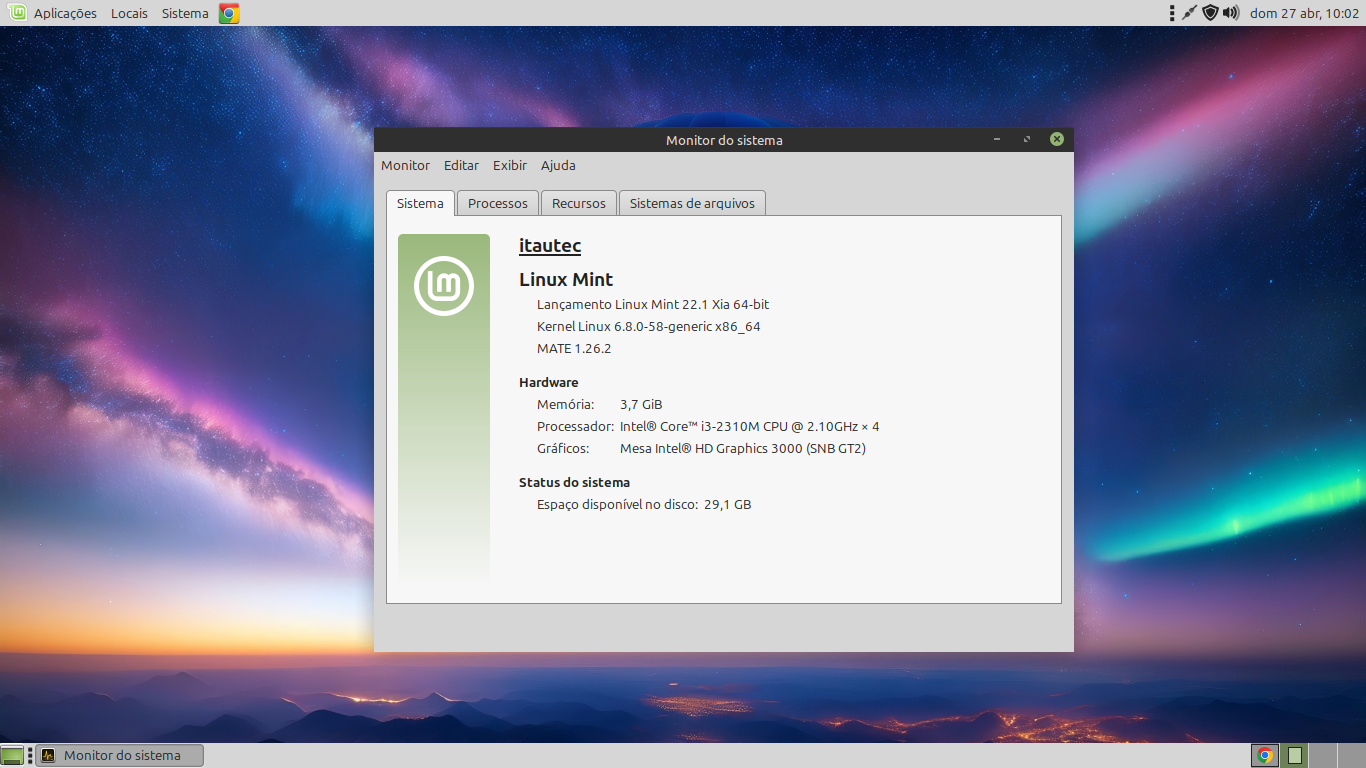Select the workspace with the green window outline

tap(1294, 755)
